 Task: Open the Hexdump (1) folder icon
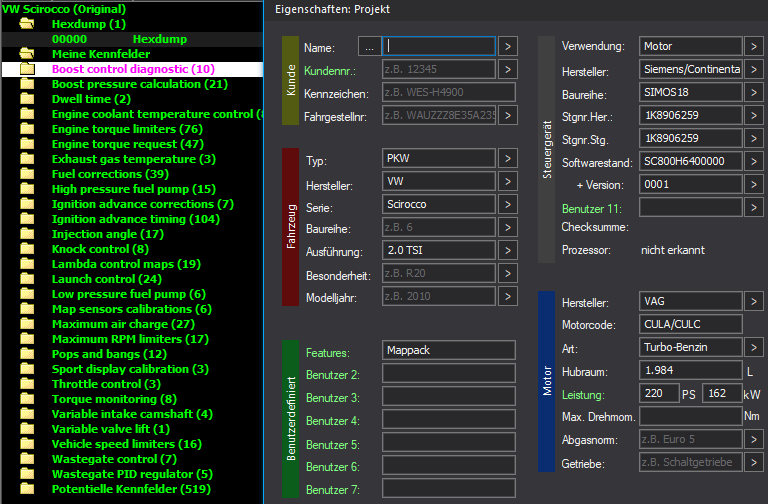(27, 24)
